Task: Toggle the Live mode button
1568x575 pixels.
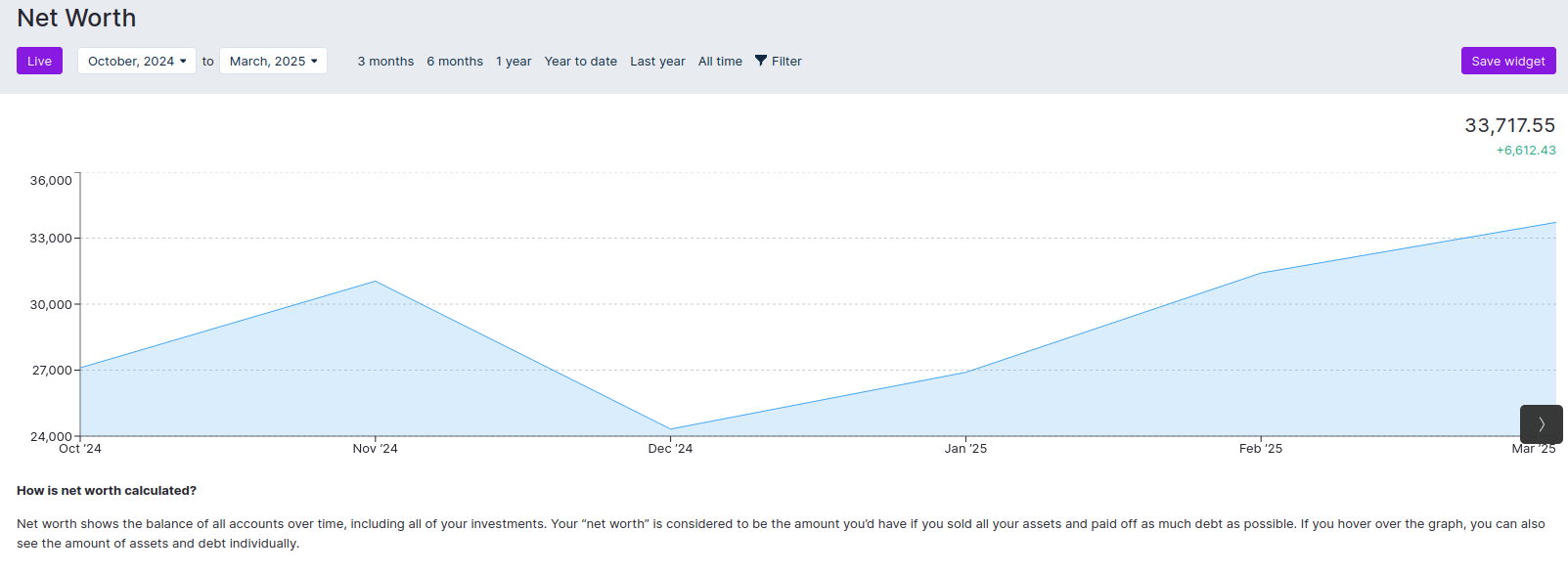Action: pos(39,61)
